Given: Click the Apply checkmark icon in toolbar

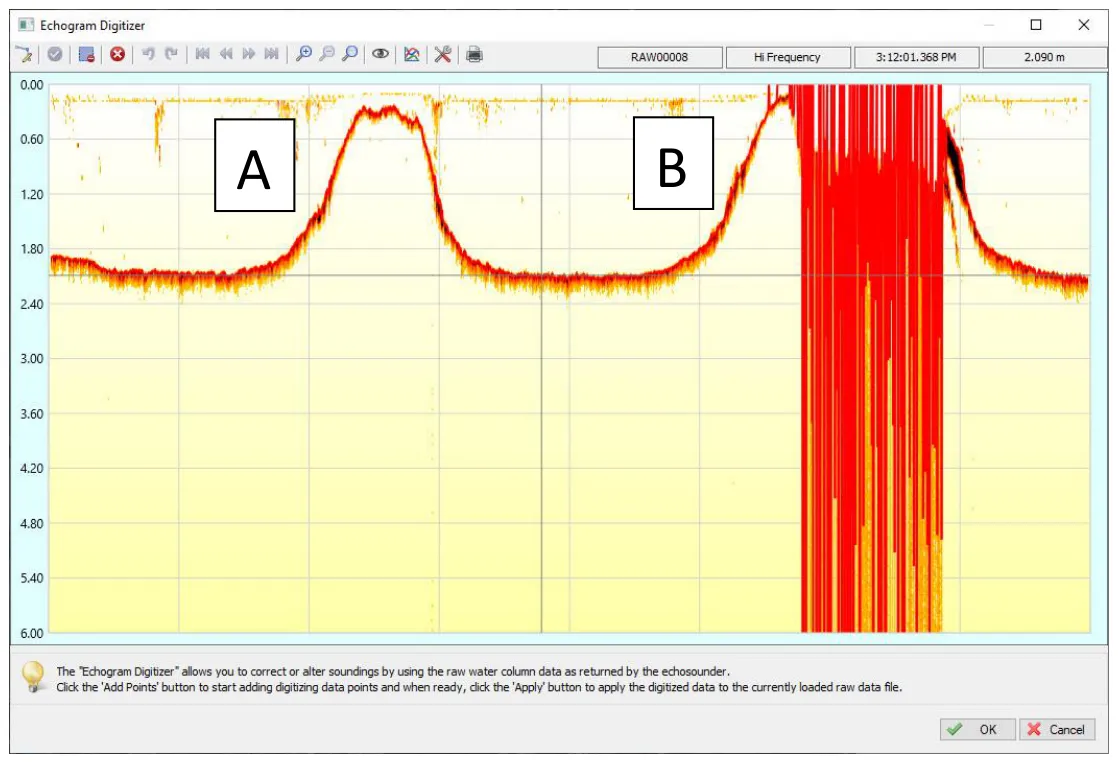Looking at the screenshot, I should [x=55, y=54].
